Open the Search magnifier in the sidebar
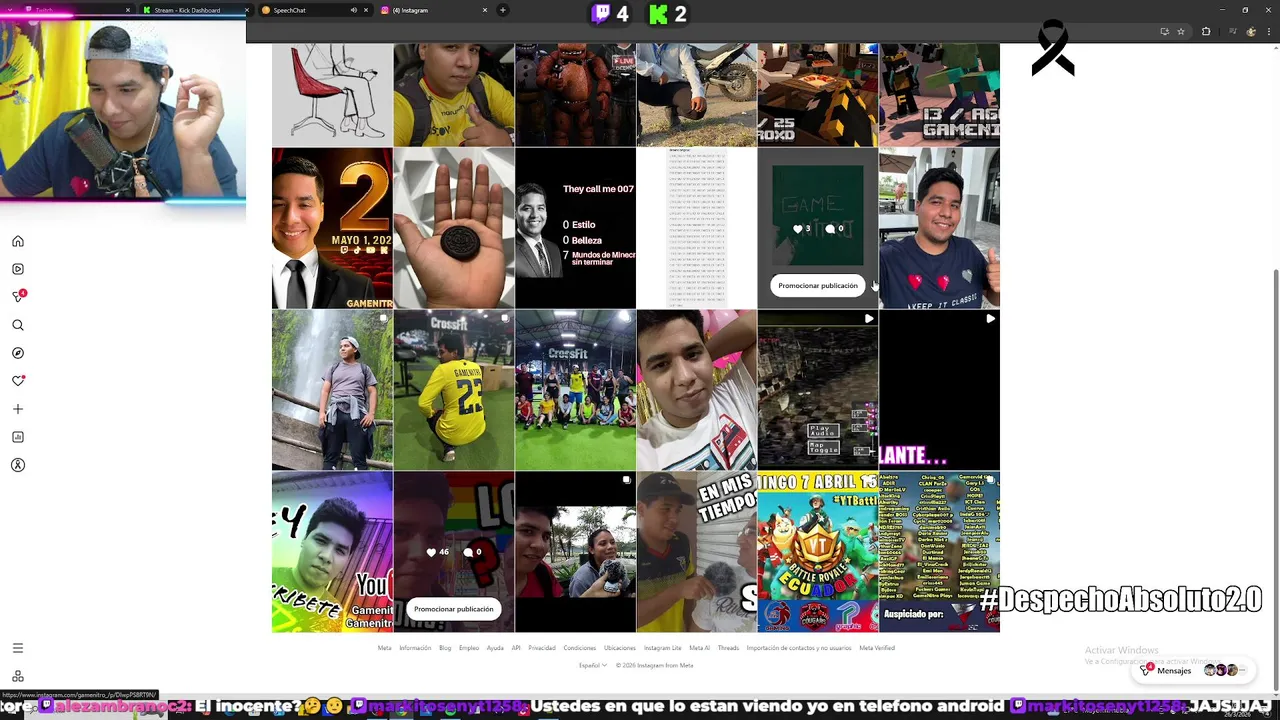Screen dimensions: 1280x720 click(18, 325)
